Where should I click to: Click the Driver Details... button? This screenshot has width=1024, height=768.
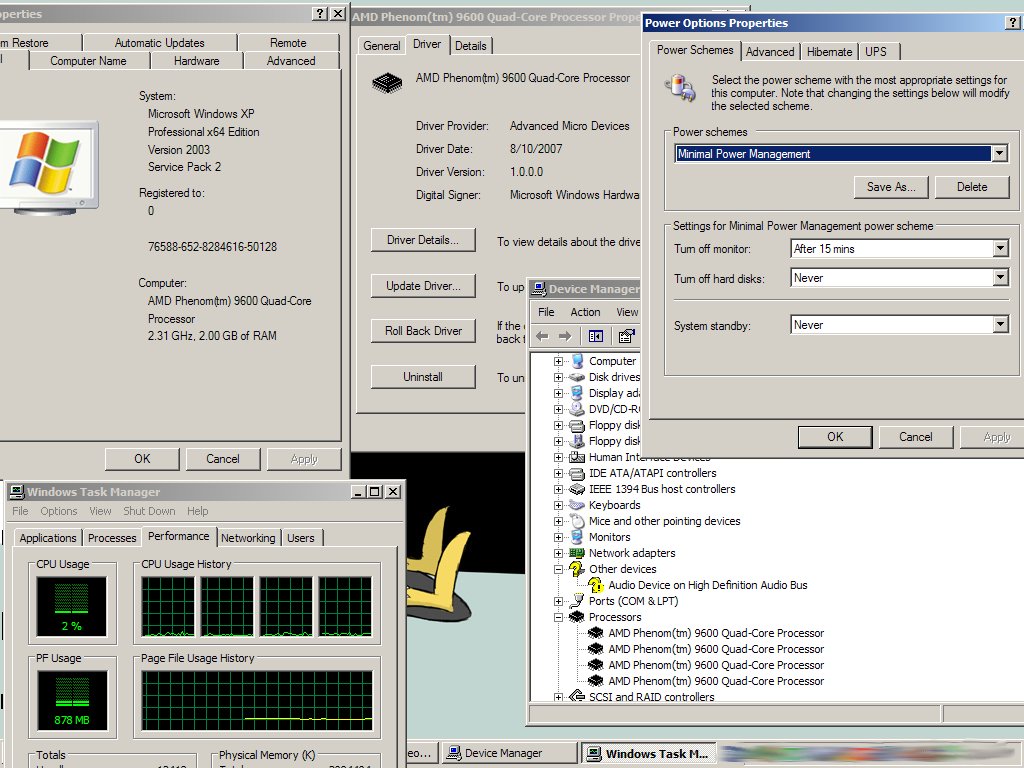click(423, 240)
